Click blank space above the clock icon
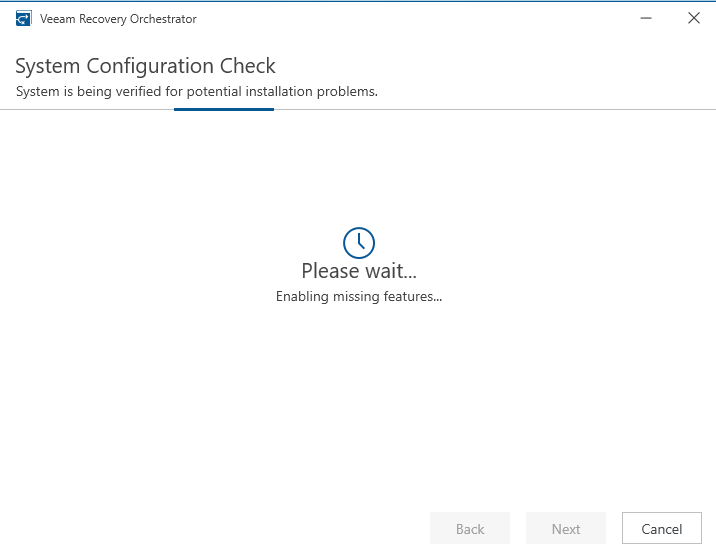 (x=358, y=170)
